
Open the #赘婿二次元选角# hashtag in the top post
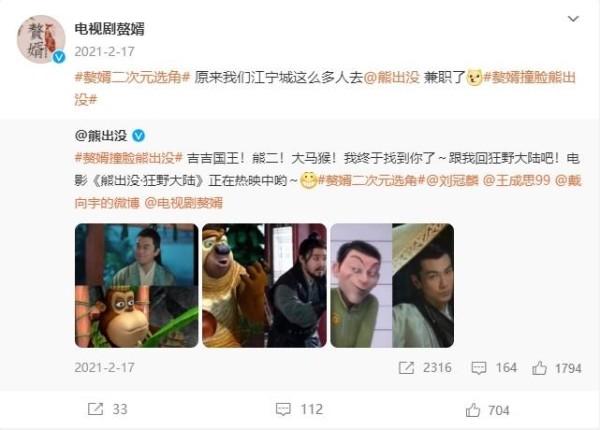pyautogui.click(x=132, y=78)
